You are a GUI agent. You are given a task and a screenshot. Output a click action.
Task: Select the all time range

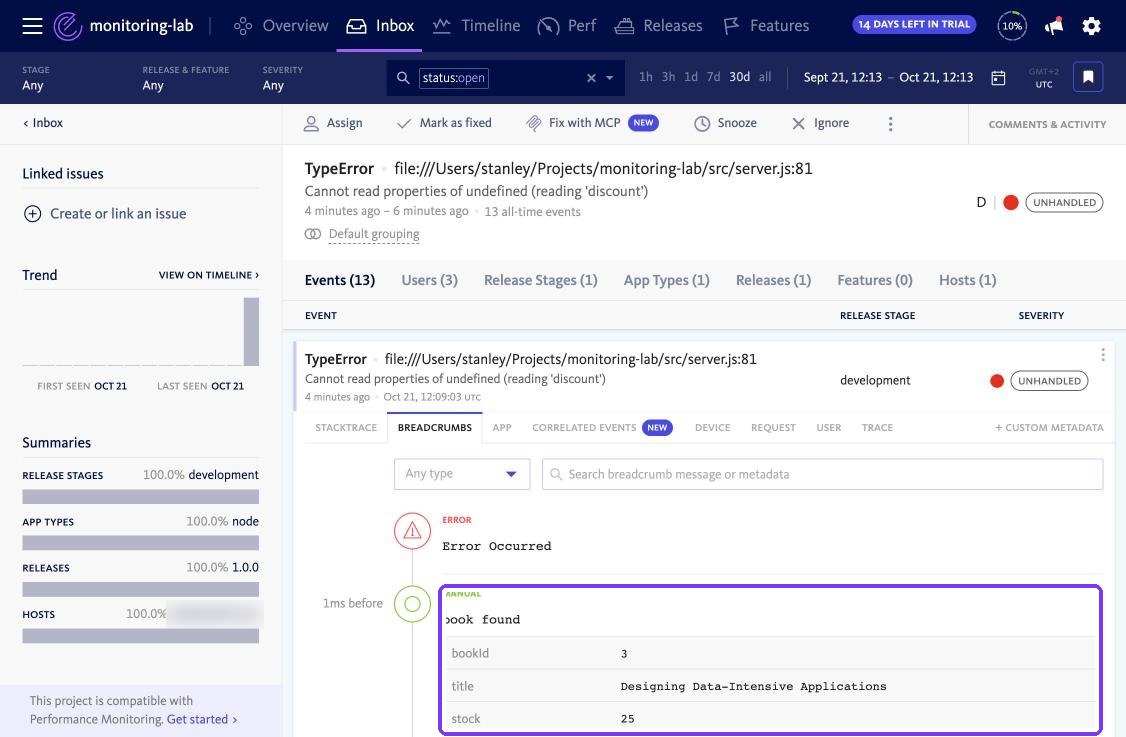click(765, 77)
